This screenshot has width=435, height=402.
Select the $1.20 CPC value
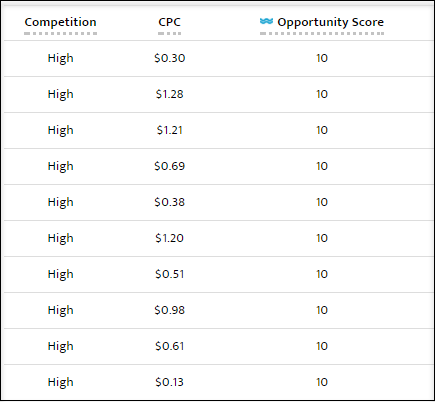tap(169, 238)
